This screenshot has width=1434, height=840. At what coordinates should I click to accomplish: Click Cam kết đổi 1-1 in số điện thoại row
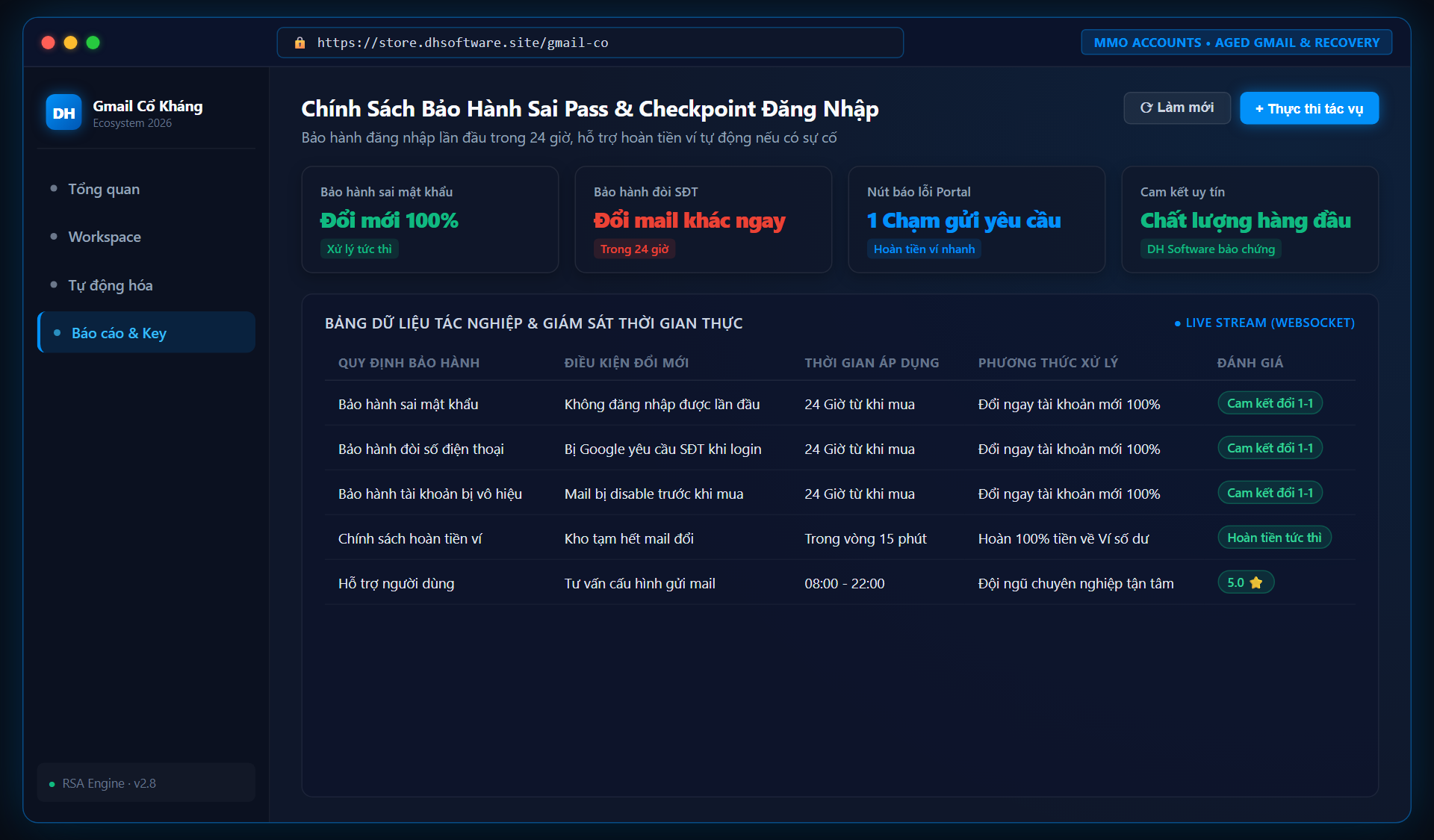coord(1270,448)
